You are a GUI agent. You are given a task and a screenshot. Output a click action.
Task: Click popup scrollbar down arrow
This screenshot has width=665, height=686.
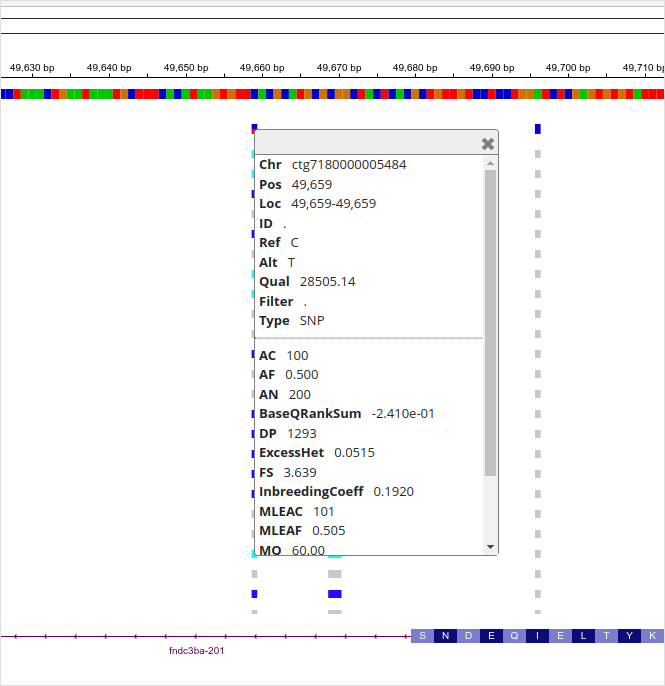(x=490, y=547)
